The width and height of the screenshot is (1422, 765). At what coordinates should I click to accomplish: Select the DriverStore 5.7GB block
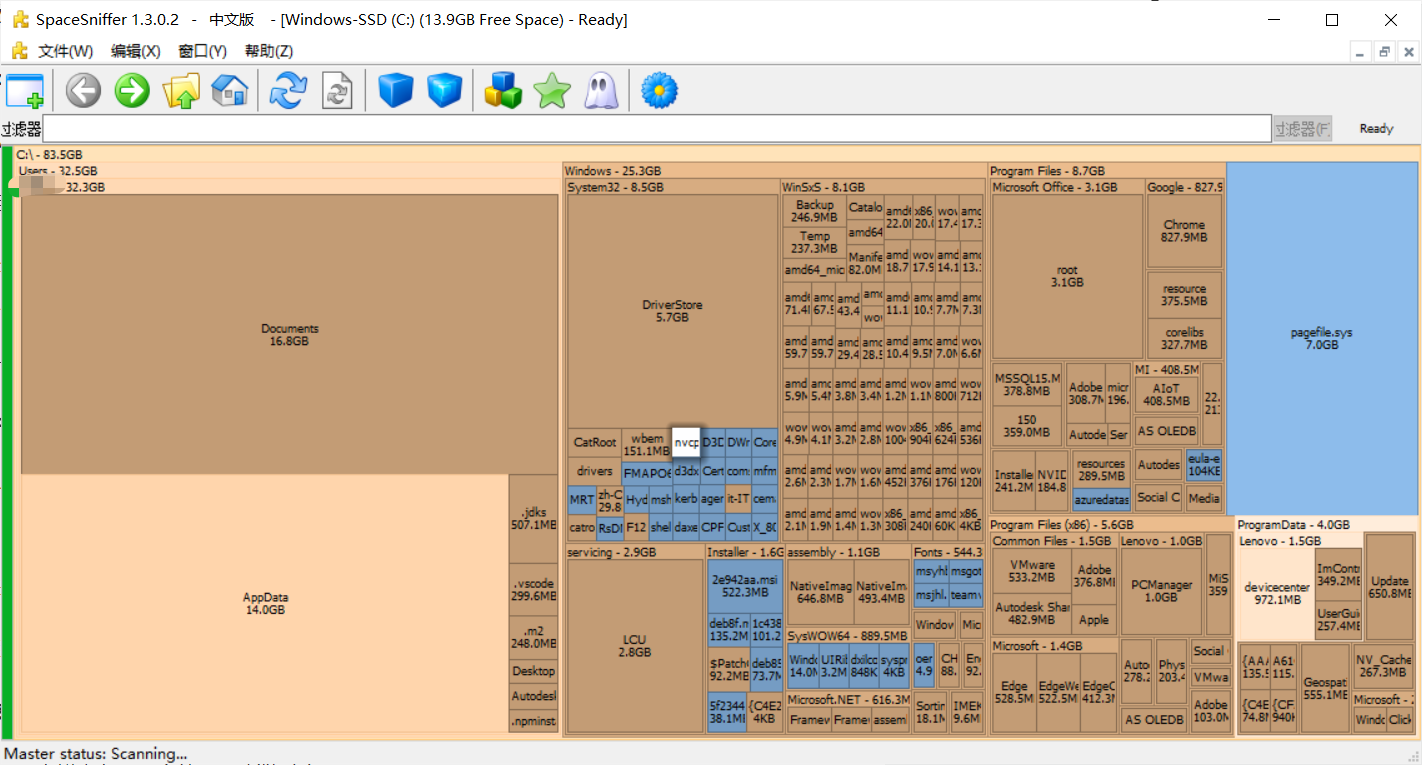click(672, 311)
